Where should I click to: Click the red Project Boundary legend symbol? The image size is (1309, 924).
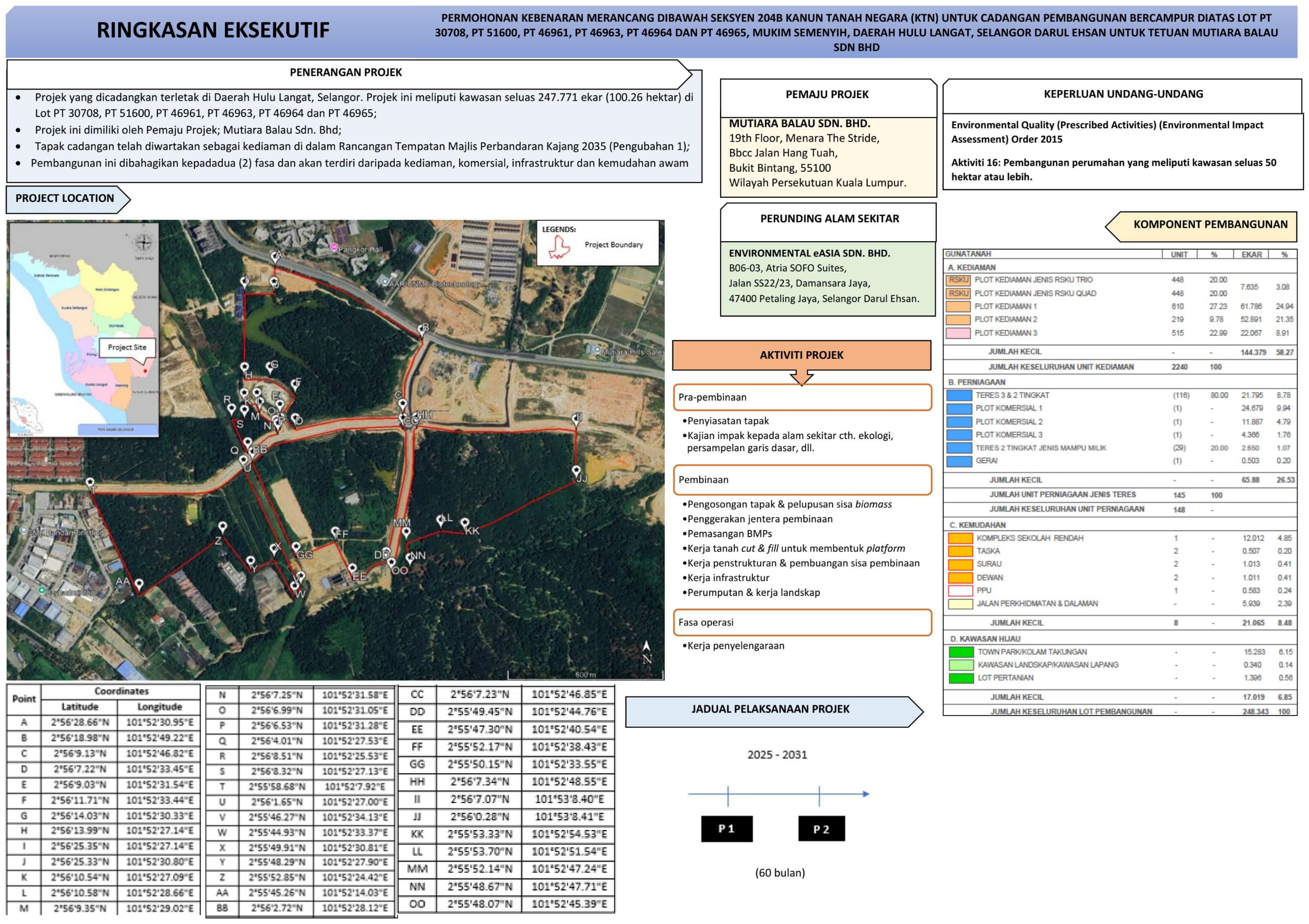(559, 247)
